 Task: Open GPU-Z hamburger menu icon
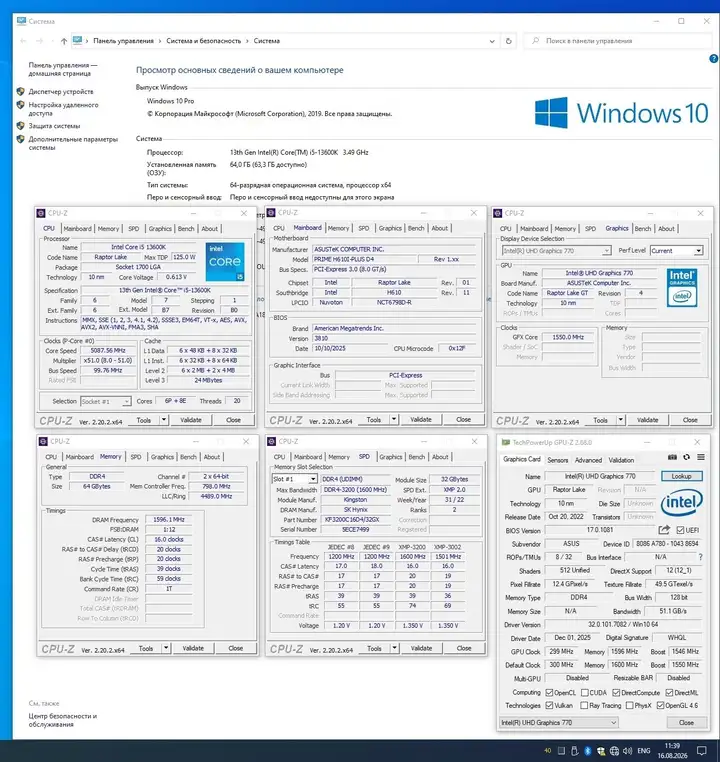[x=701, y=457]
